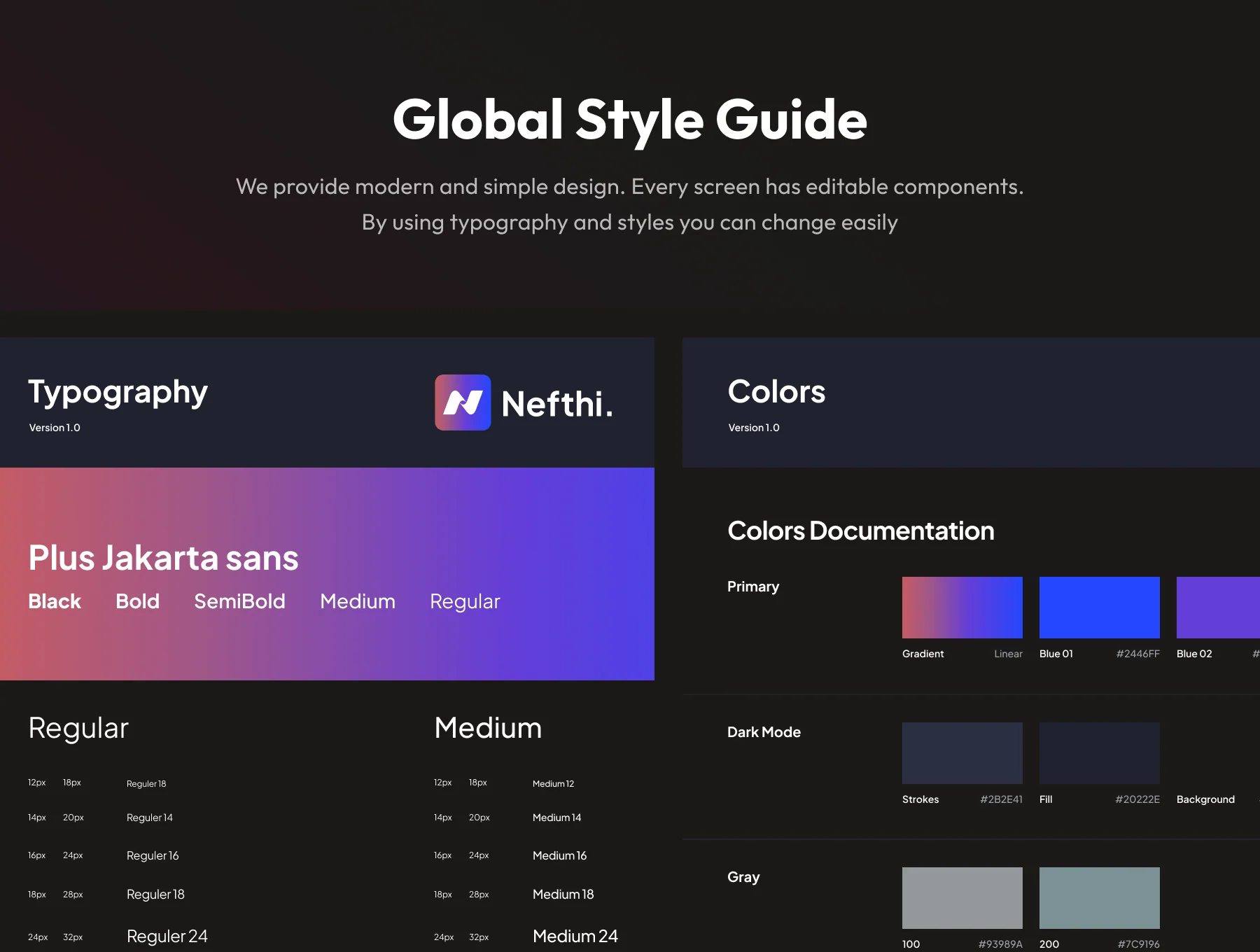Image resolution: width=1260 pixels, height=952 pixels.
Task: Click Version 1.0 under Typography
Action: tap(55, 428)
